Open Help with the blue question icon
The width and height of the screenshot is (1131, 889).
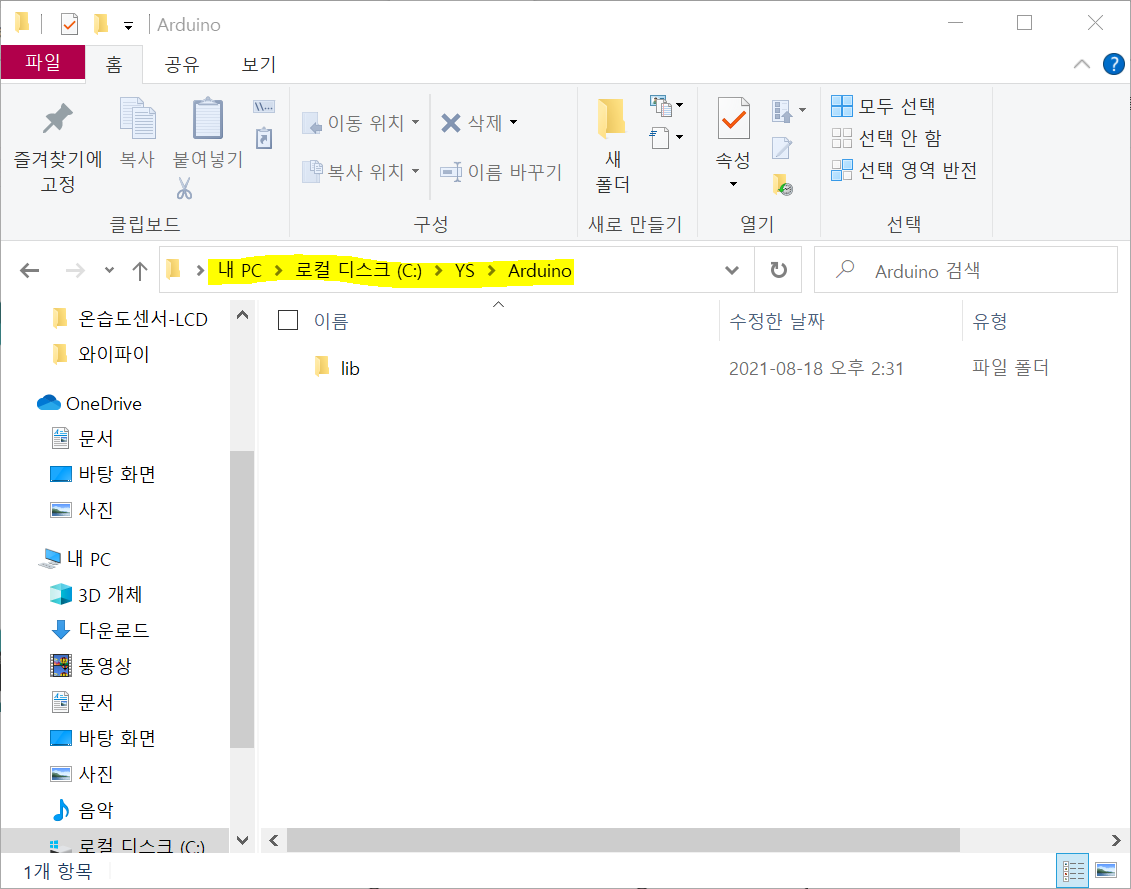(x=1114, y=64)
